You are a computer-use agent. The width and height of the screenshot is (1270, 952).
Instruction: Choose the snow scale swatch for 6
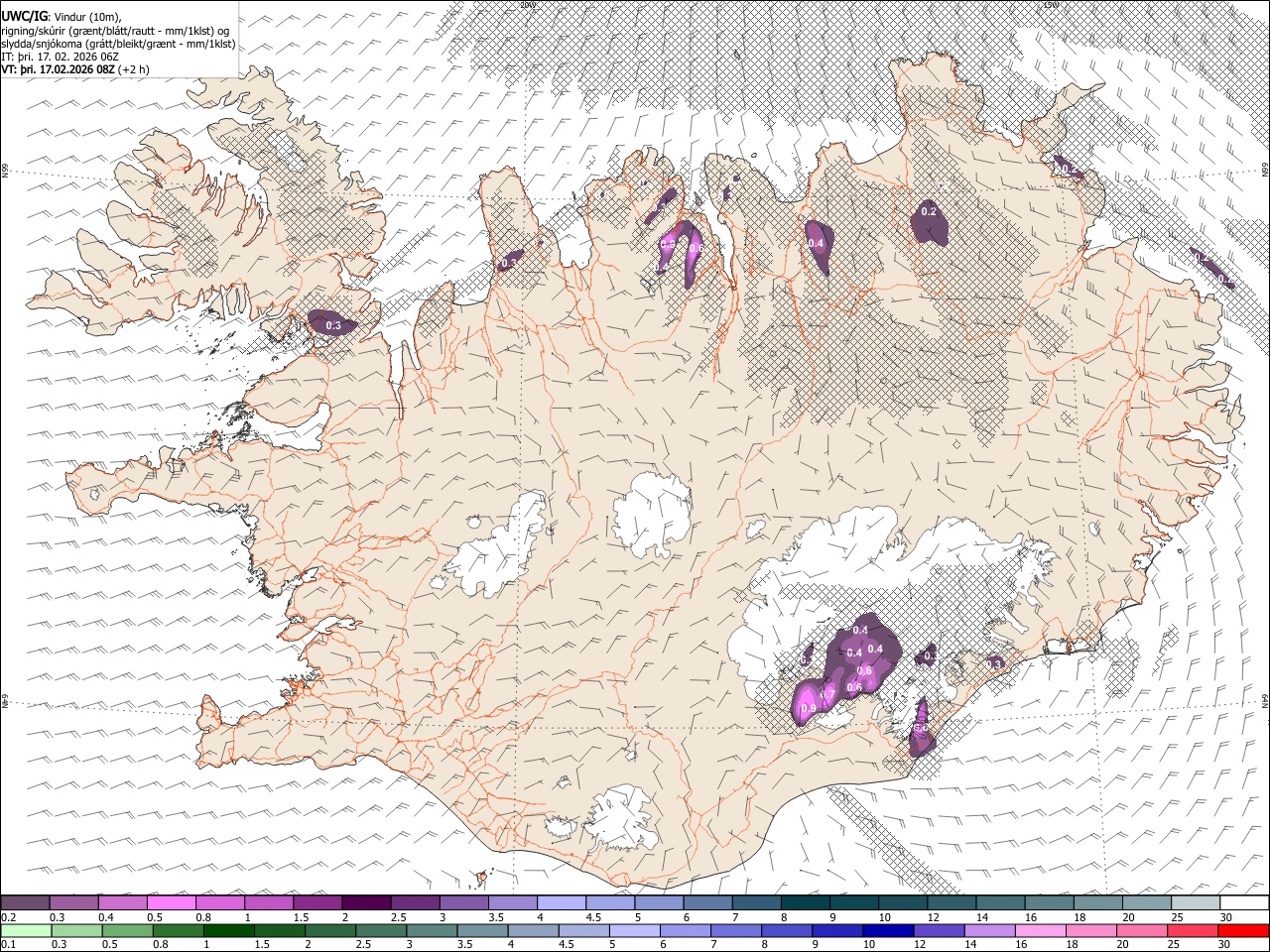(x=706, y=903)
